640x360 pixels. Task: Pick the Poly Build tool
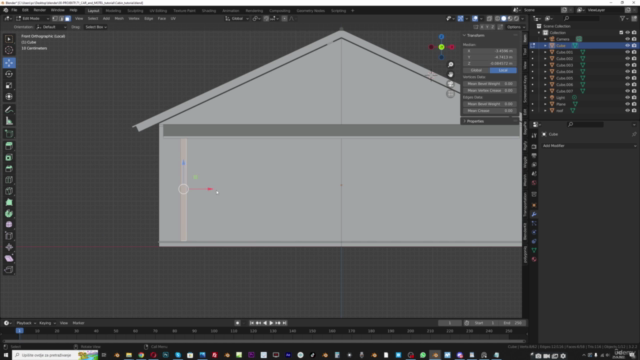pos(9,202)
